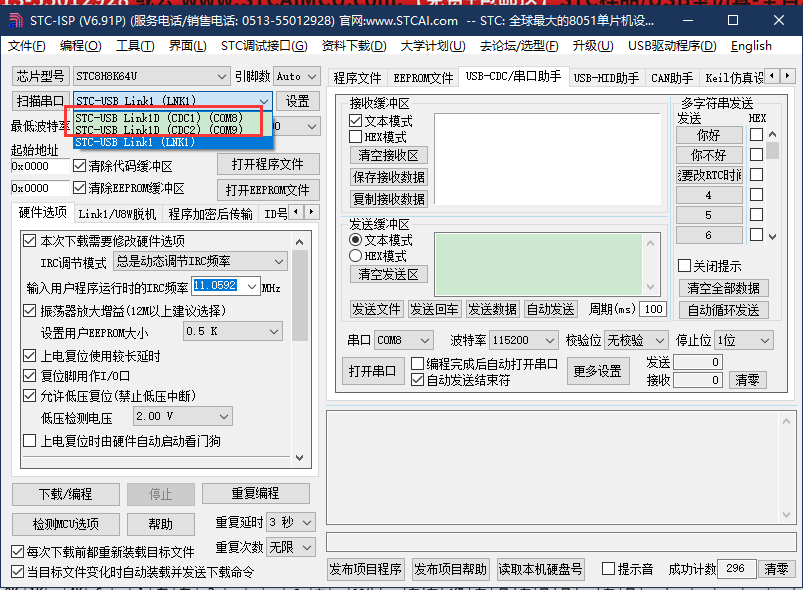The image size is (803, 590).
Task: Open the IRC frequency 11.0592 dropdown
Action: [251, 286]
